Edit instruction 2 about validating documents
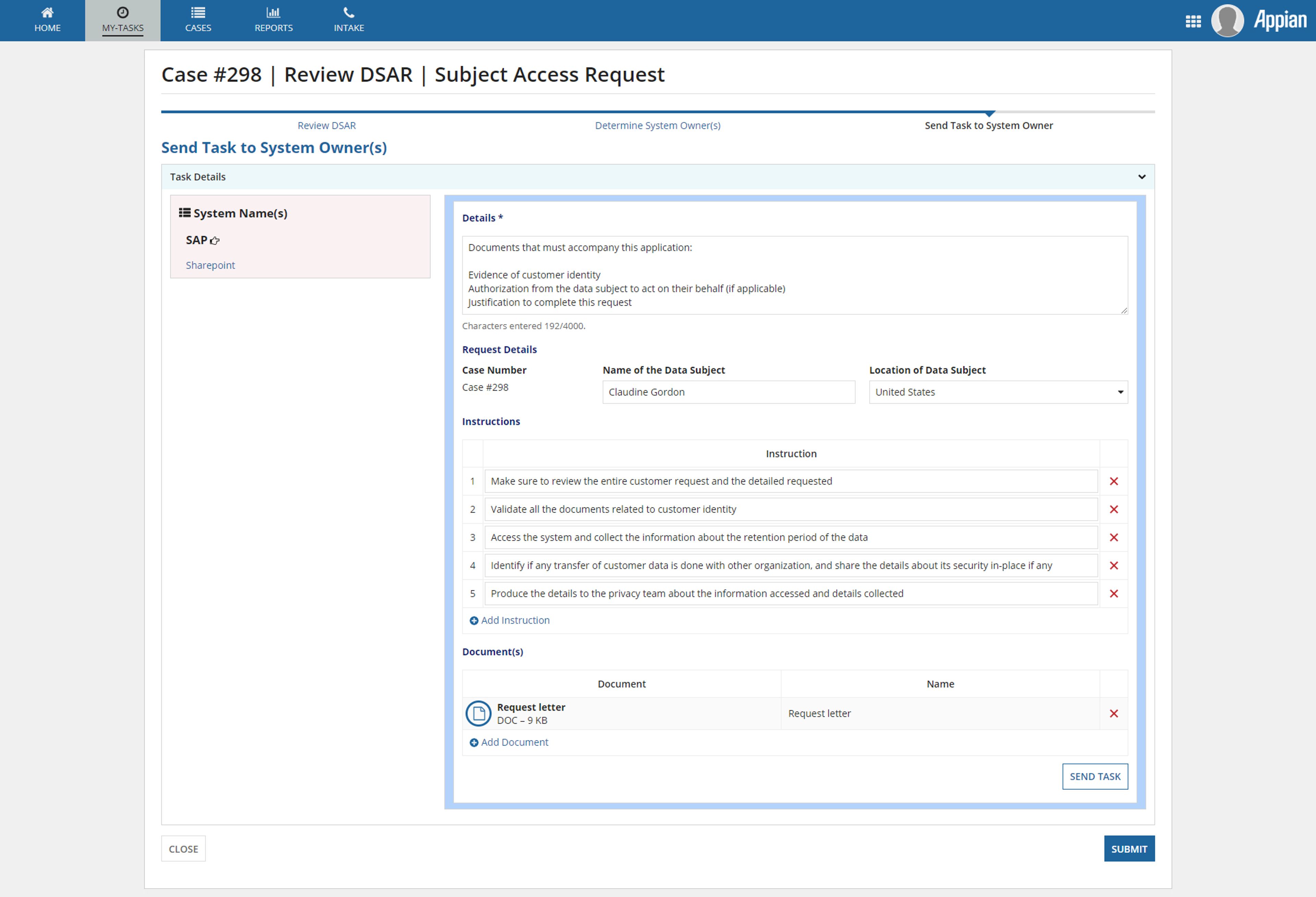 coord(791,509)
